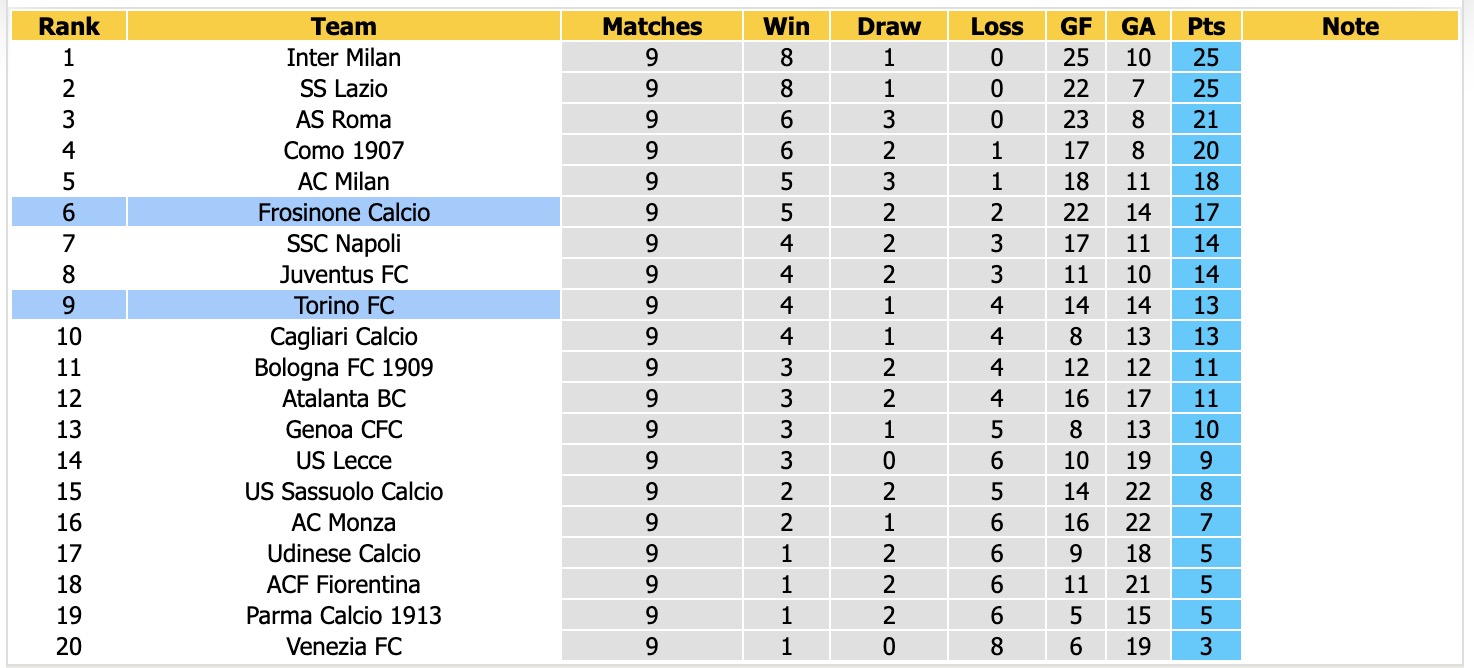The width and height of the screenshot is (1474, 668).
Task: Click the GA column header
Action: (1138, 27)
